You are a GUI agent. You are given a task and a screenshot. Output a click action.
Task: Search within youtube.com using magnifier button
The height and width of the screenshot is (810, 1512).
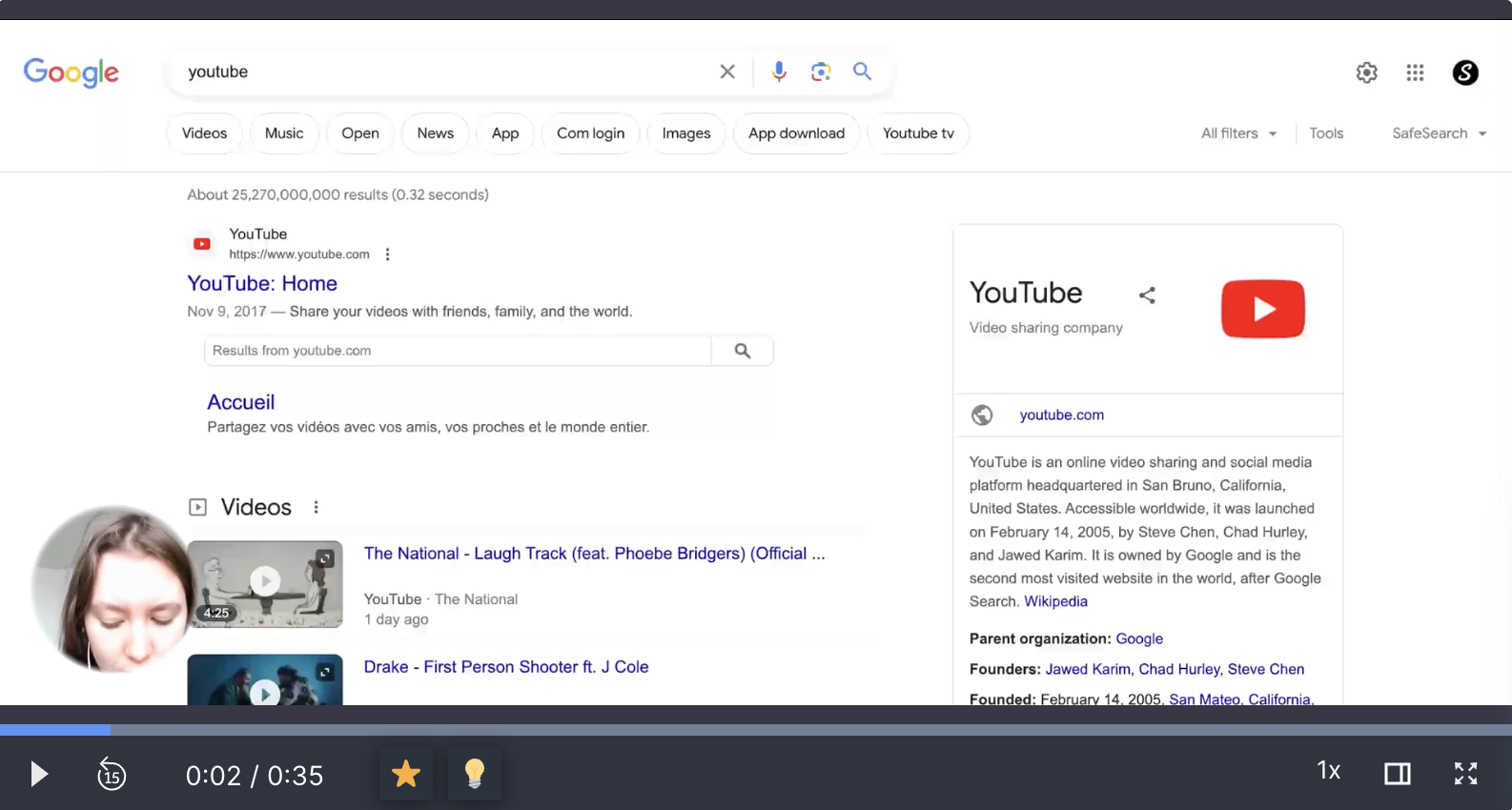click(743, 351)
